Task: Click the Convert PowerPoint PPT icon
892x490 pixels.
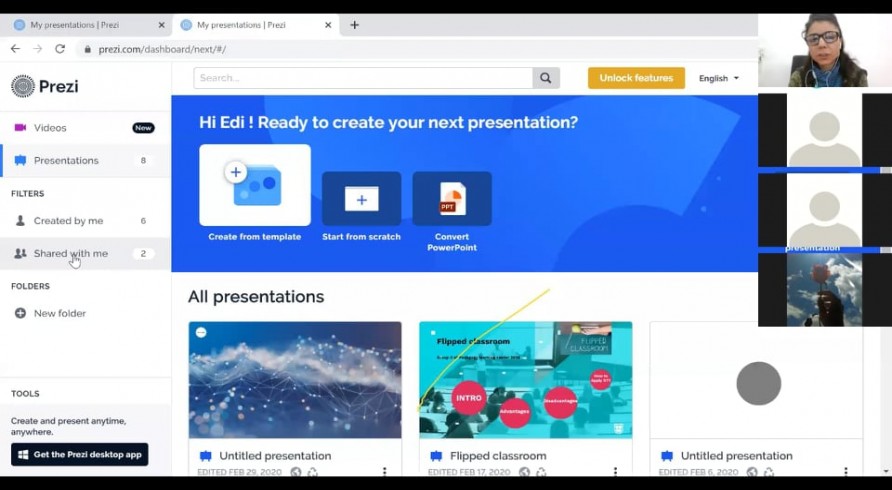Action: (452, 199)
